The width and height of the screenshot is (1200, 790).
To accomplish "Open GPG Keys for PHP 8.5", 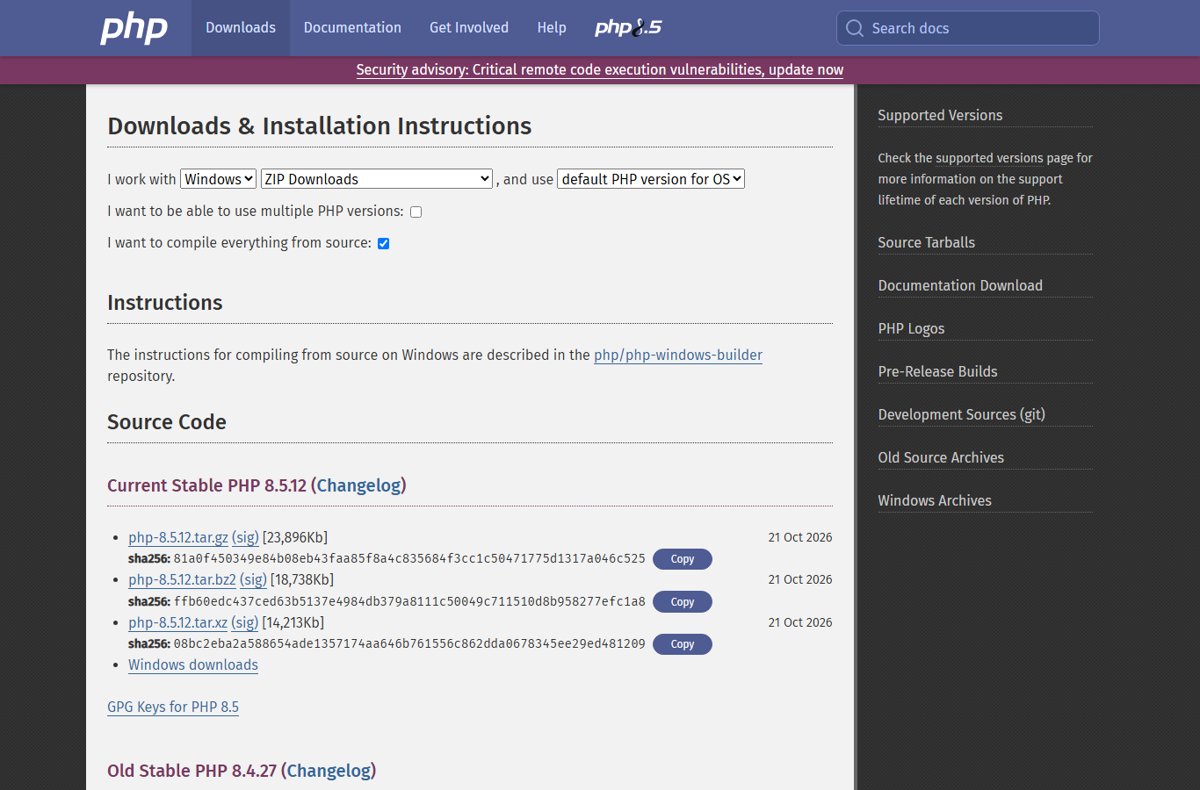I will coord(173,707).
